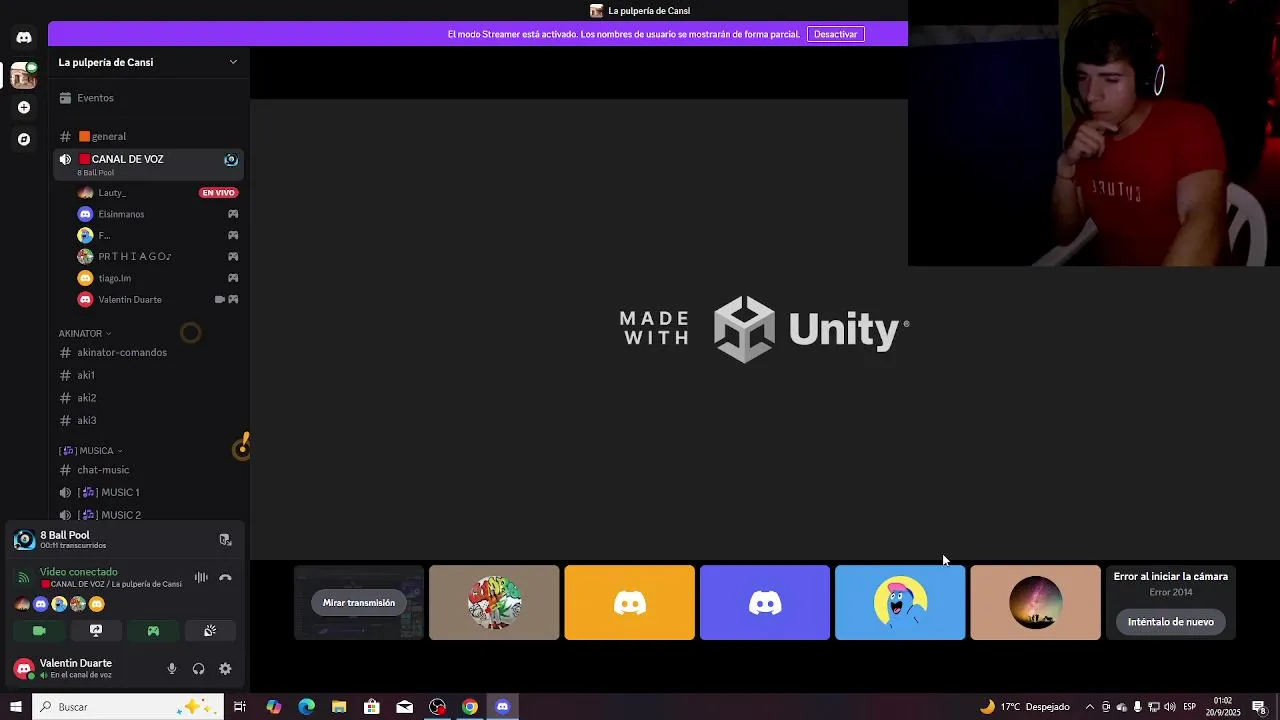
Task: Click the camera icon beside Valentin Duarte
Action: [220, 299]
